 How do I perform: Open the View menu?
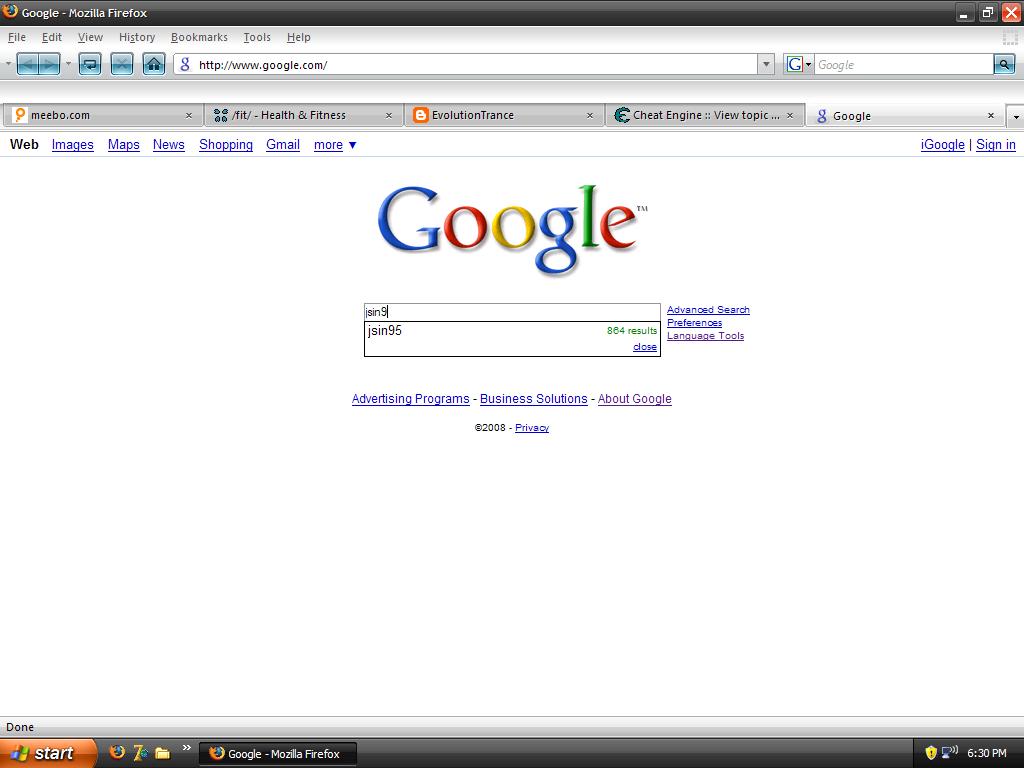(x=90, y=37)
